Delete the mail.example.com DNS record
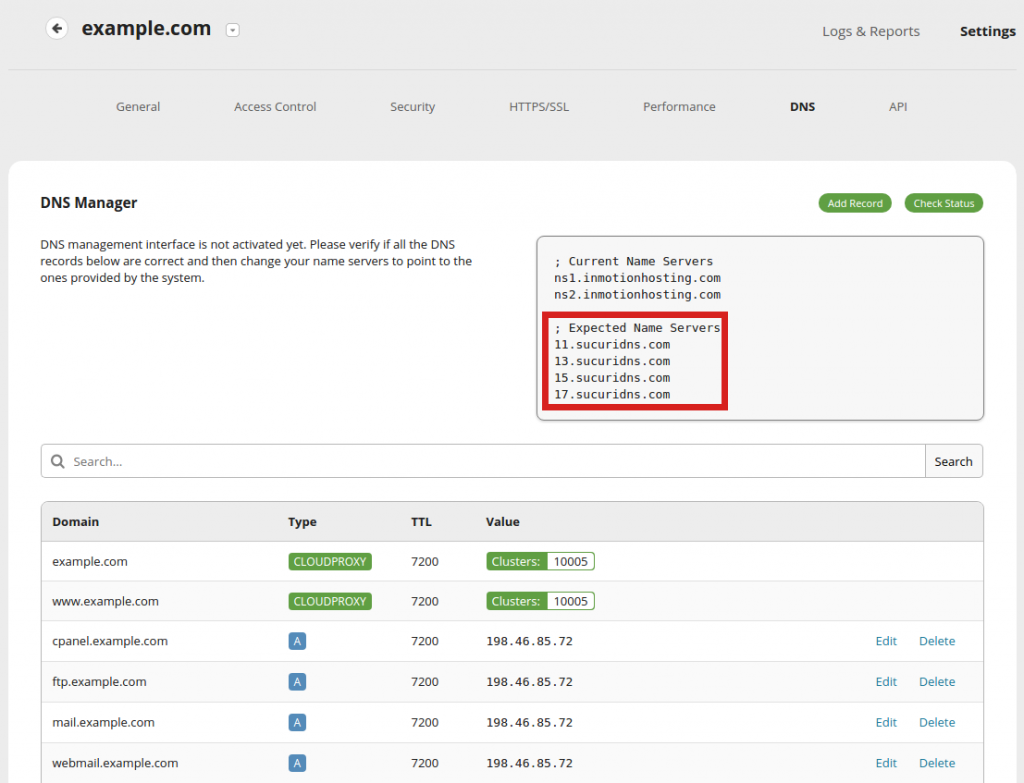This screenshot has width=1024, height=783. 937,722
